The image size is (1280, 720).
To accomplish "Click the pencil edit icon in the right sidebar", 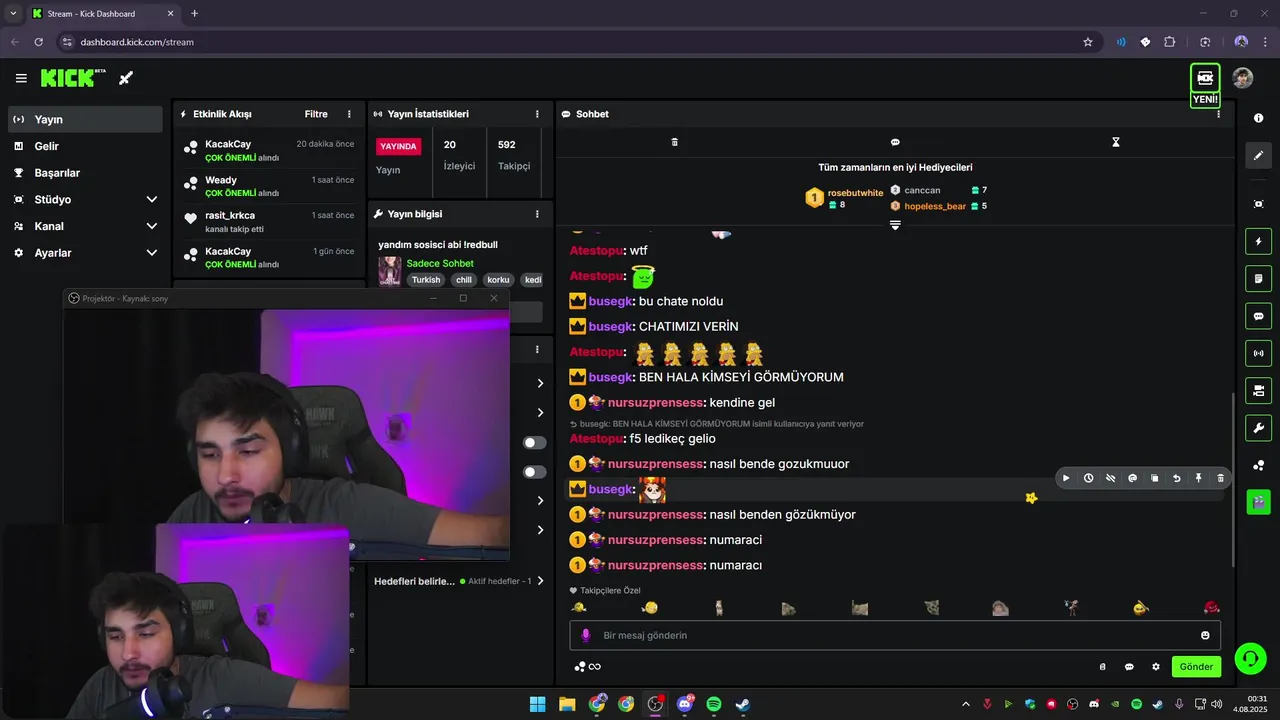I will (x=1258, y=155).
